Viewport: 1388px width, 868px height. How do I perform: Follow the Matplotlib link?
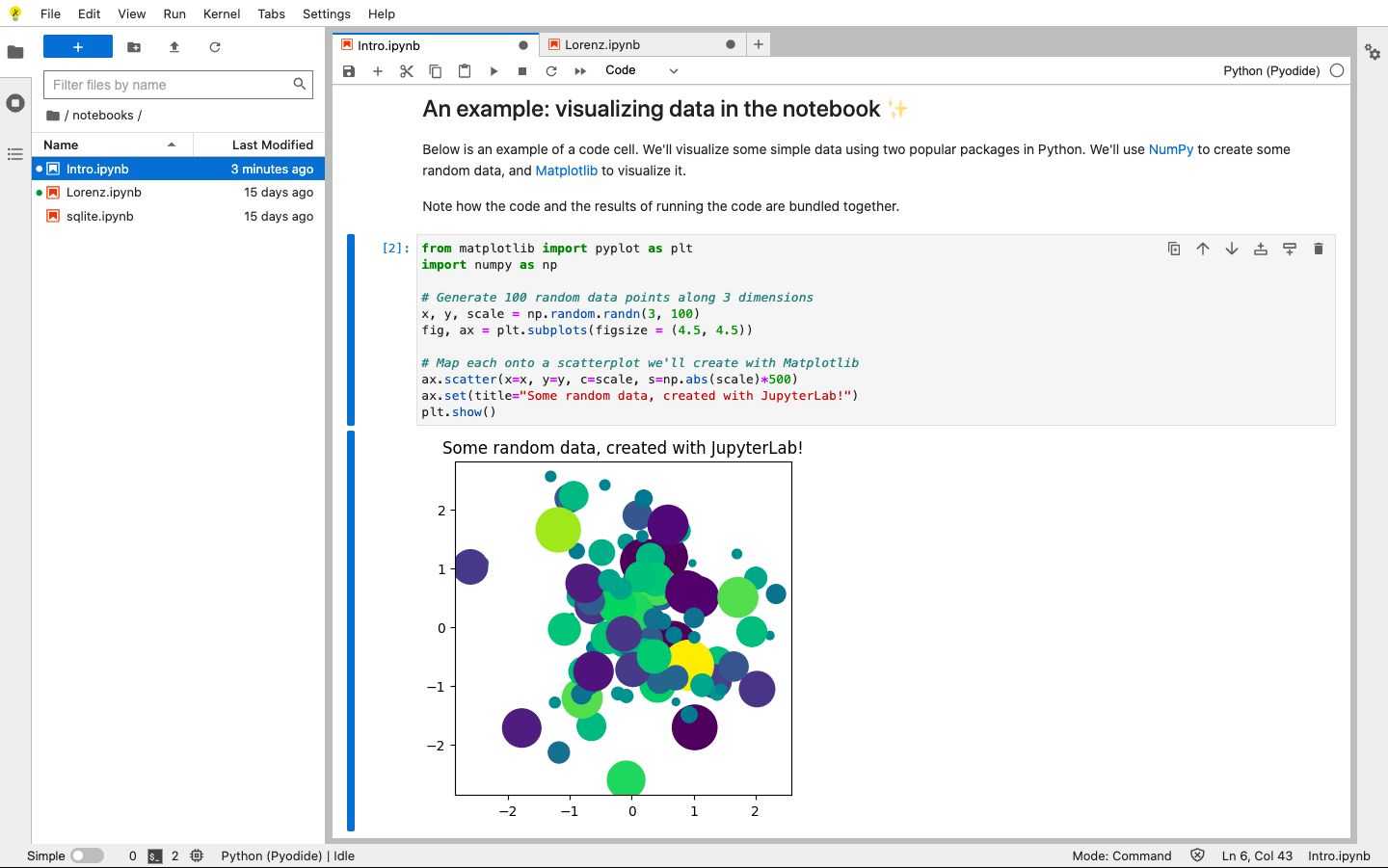point(566,171)
